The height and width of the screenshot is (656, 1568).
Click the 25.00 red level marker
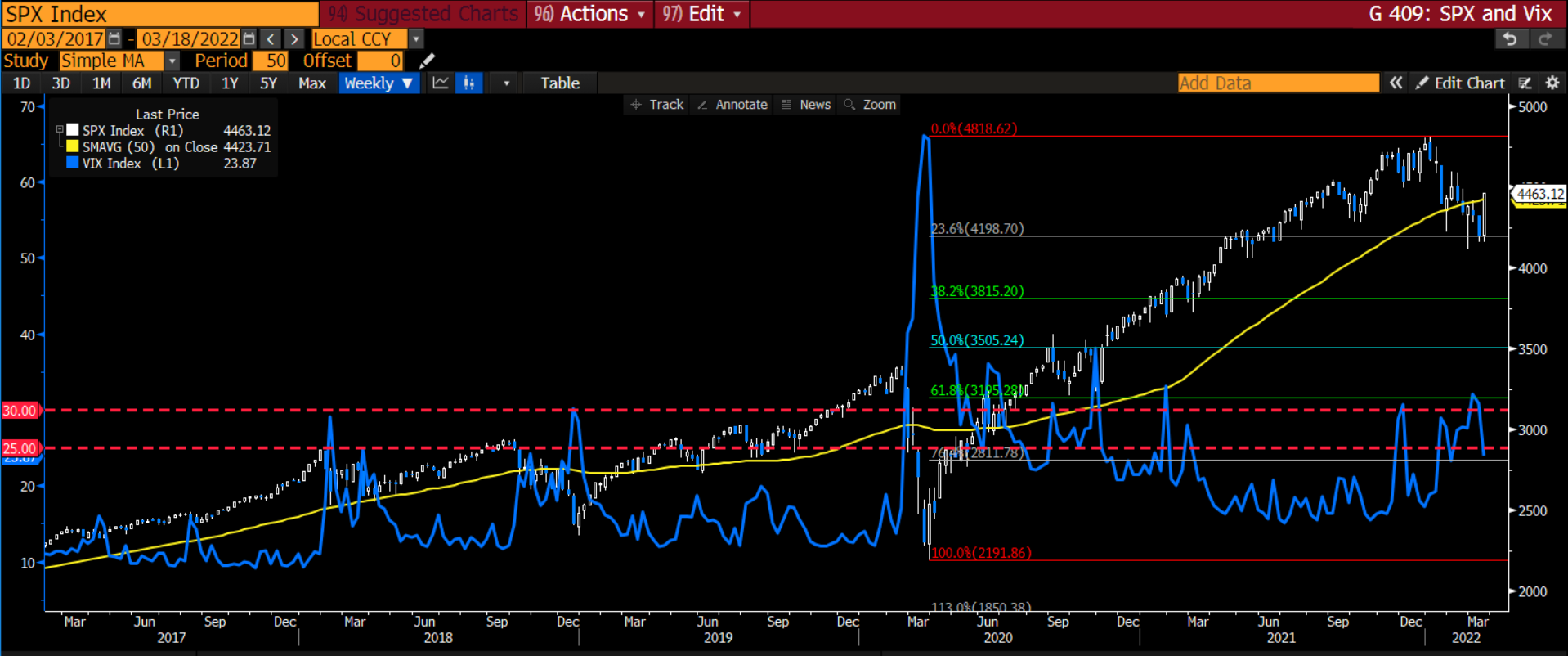[x=20, y=448]
